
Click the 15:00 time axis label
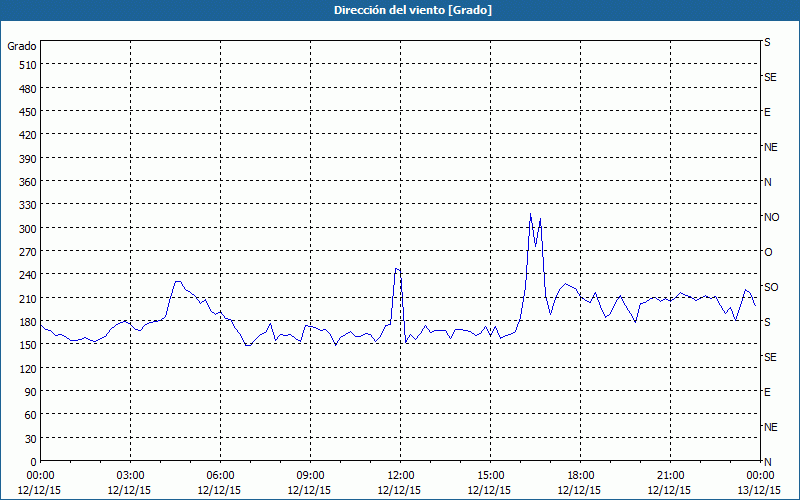pos(490,476)
